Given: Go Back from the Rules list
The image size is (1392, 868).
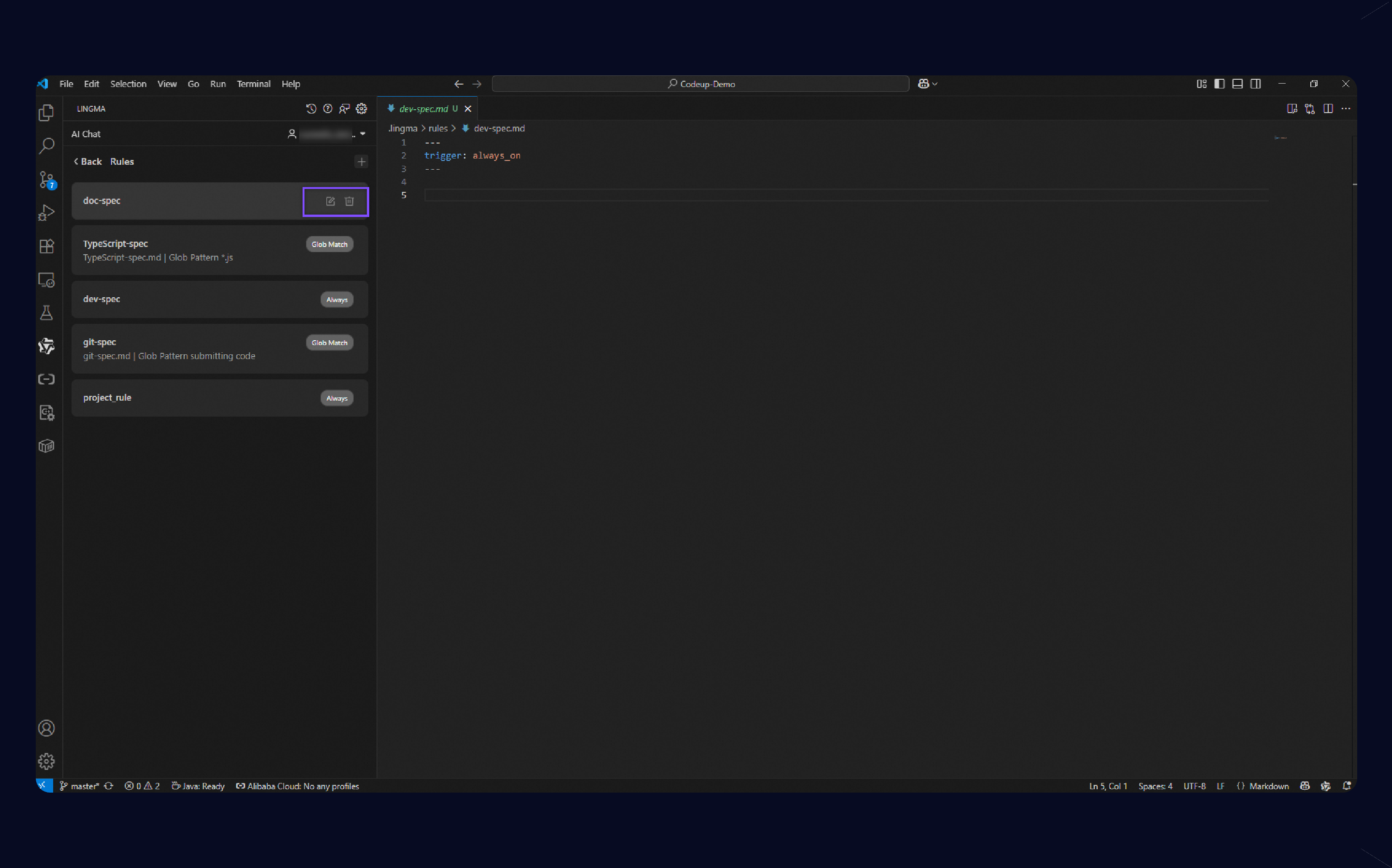Looking at the screenshot, I should point(88,162).
